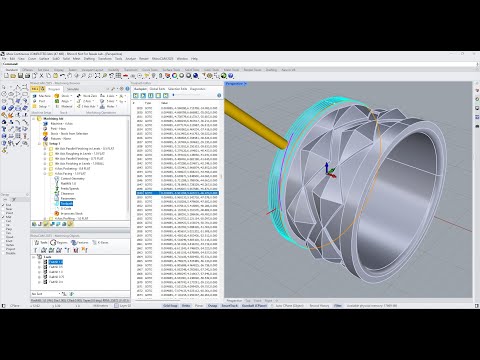Click the Material icon in Stock group
Image resolution: width=480 pixels, height=360 pixels.
[x=57, y=106]
